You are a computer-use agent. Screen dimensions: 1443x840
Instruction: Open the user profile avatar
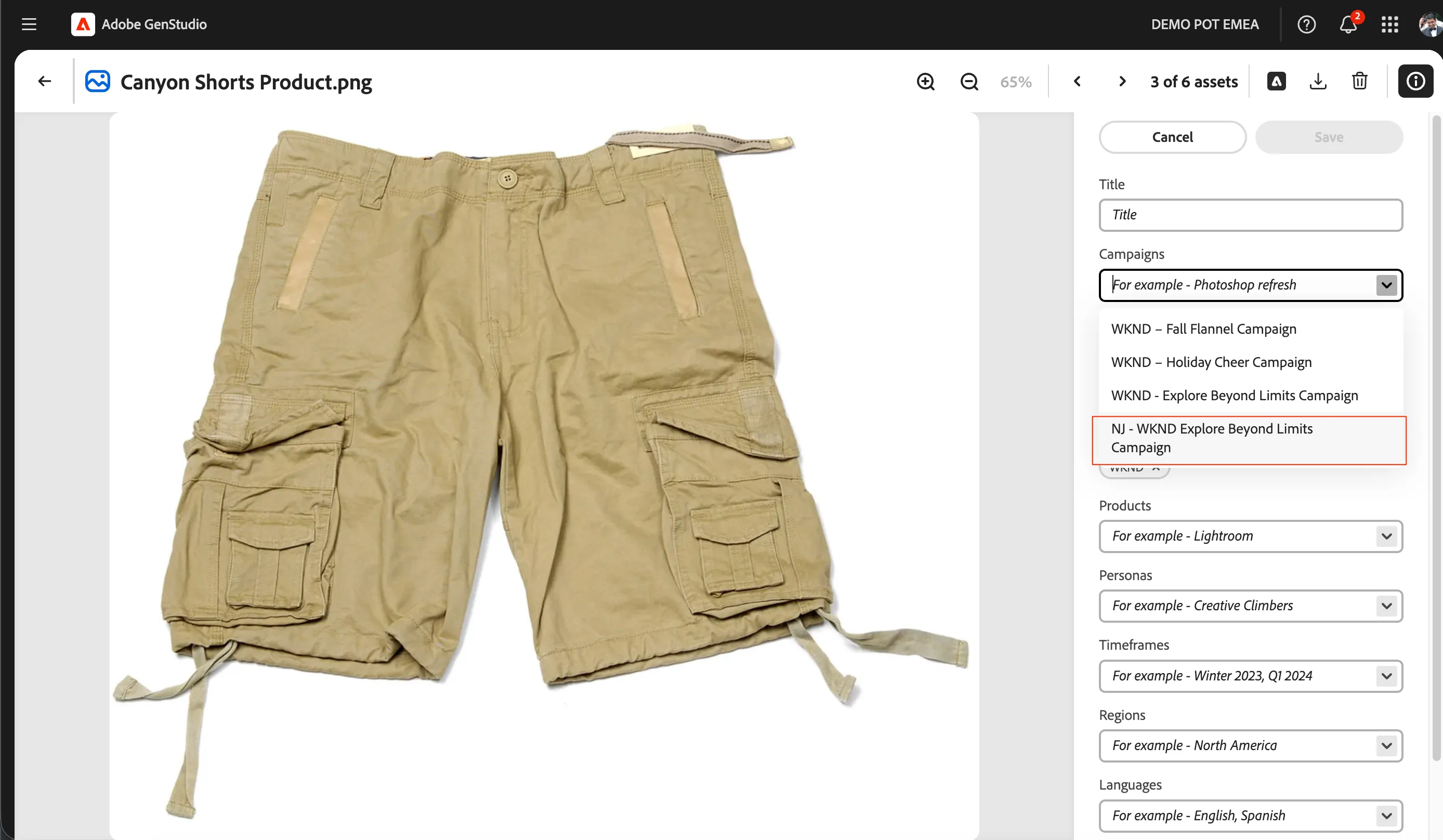click(1431, 24)
